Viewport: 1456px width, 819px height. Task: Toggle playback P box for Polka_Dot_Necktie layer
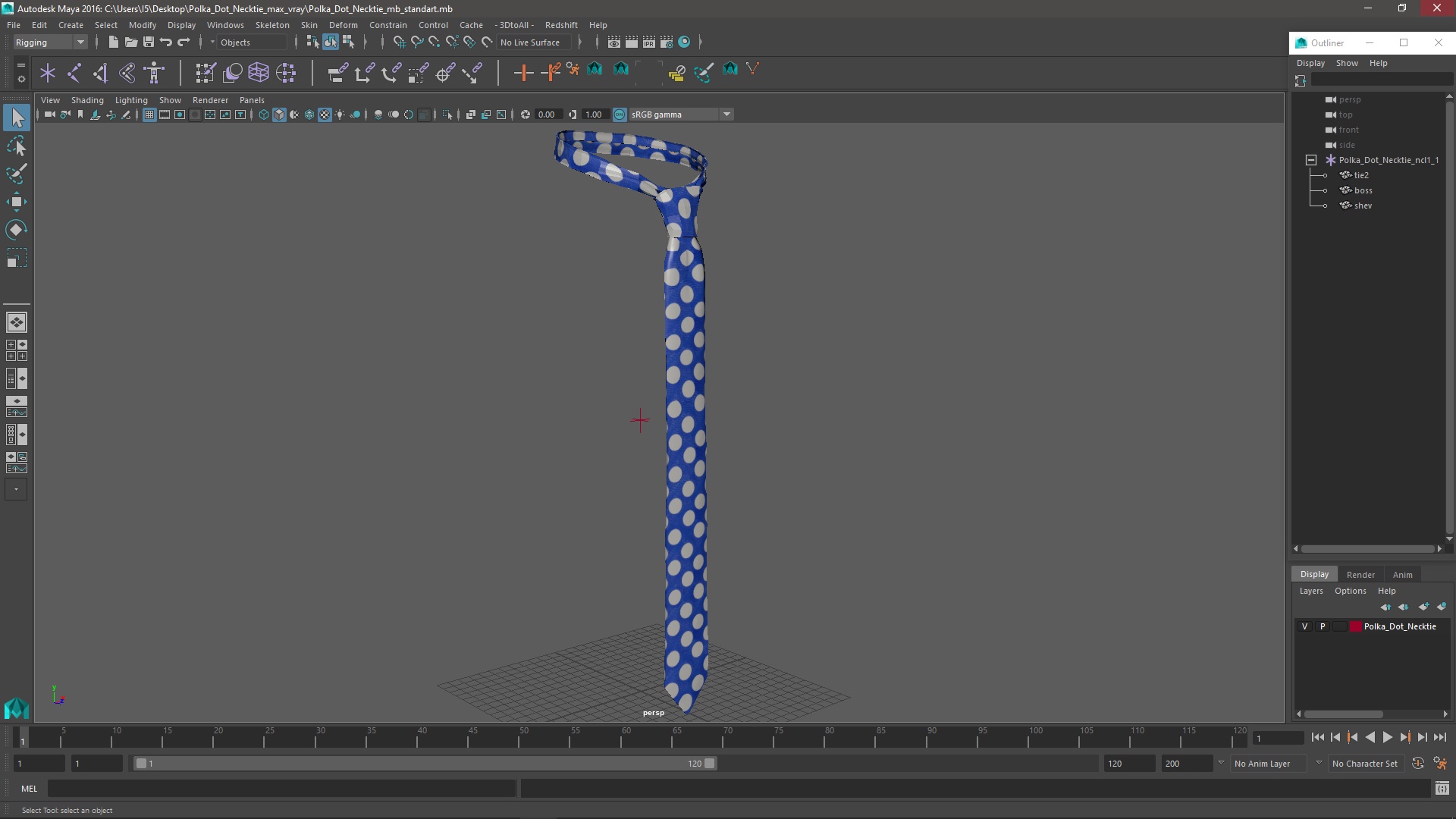pyautogui.click(x=1323, y=626)
